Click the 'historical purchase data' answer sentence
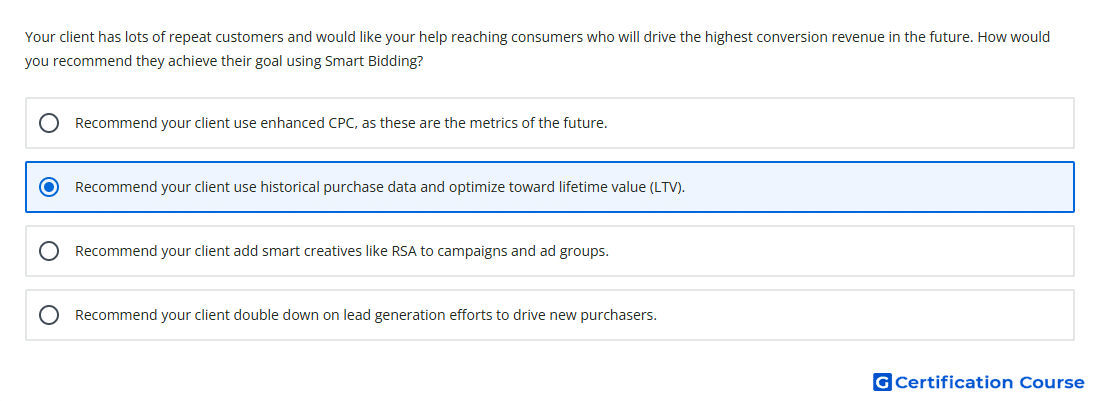The width and height of the screenshot is (1100, 401). point(380,187)
